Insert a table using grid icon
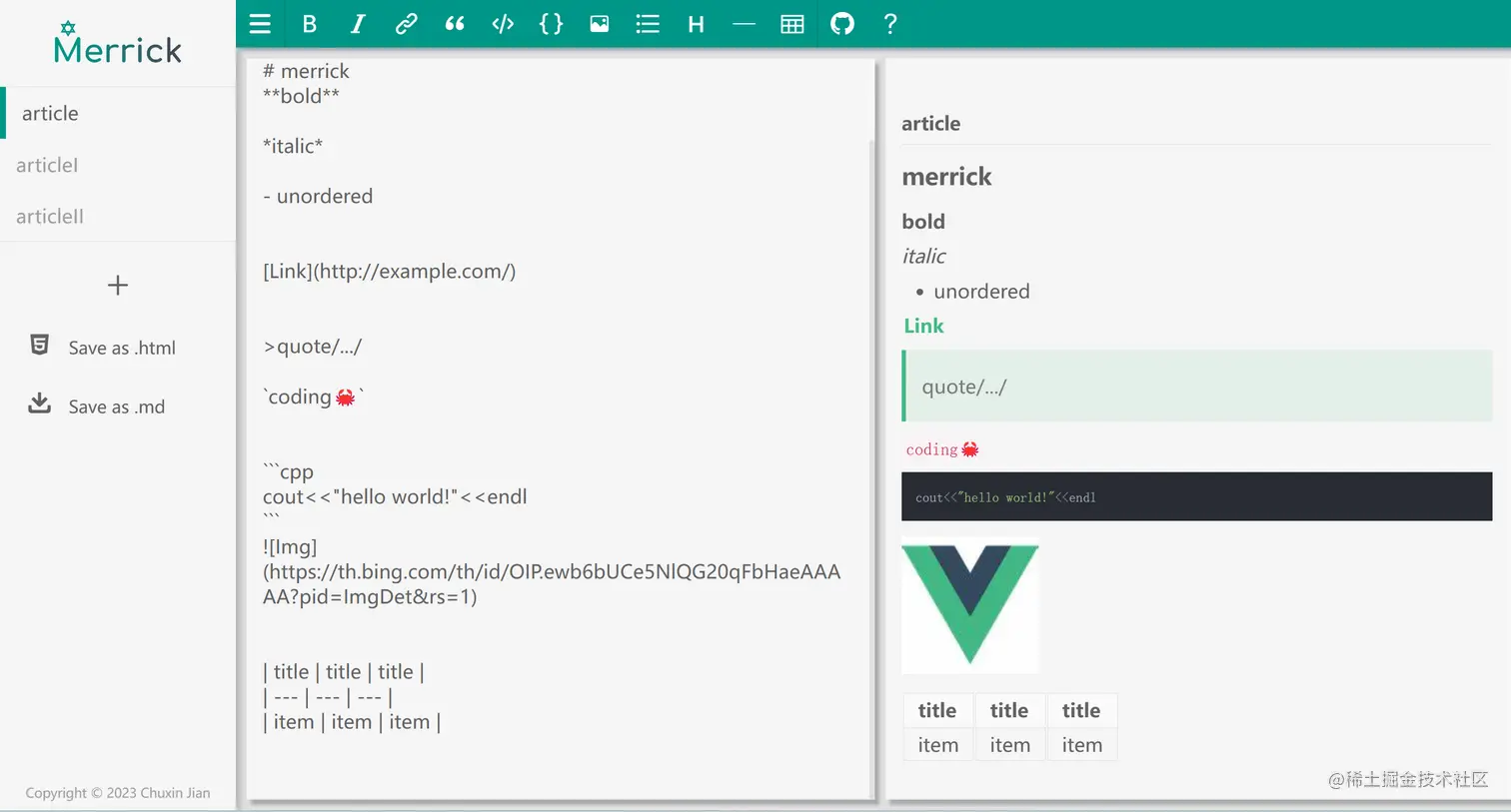1511x812 pixels. point(792,24)
